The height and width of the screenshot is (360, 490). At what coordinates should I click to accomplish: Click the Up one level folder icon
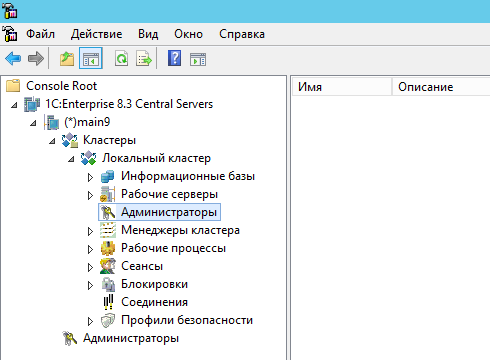point(67,59)
